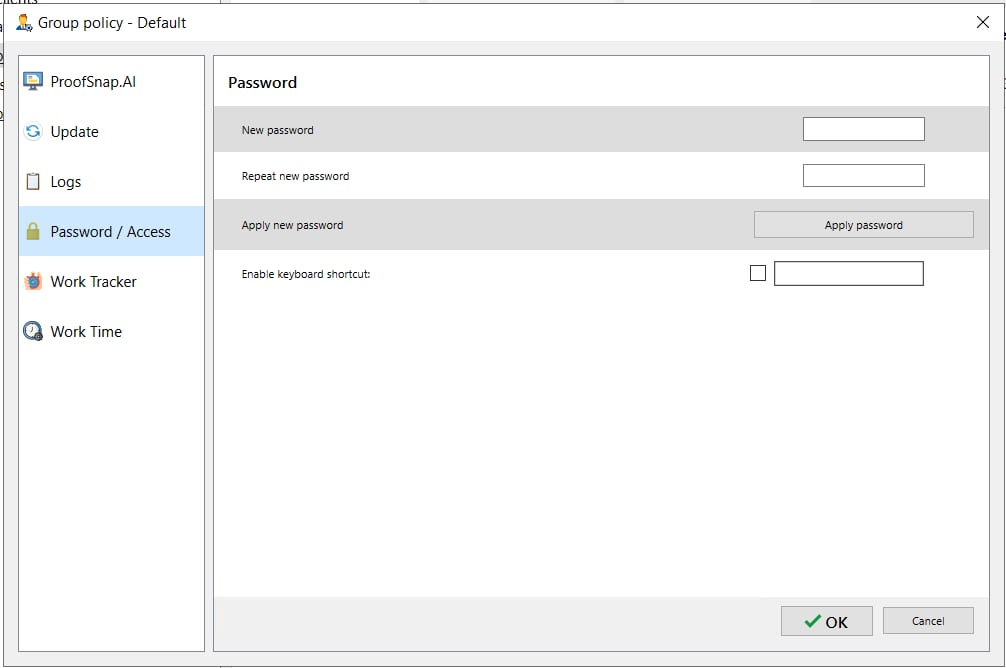
Task: Open the Work Time text label
Action: click(86, 332)
